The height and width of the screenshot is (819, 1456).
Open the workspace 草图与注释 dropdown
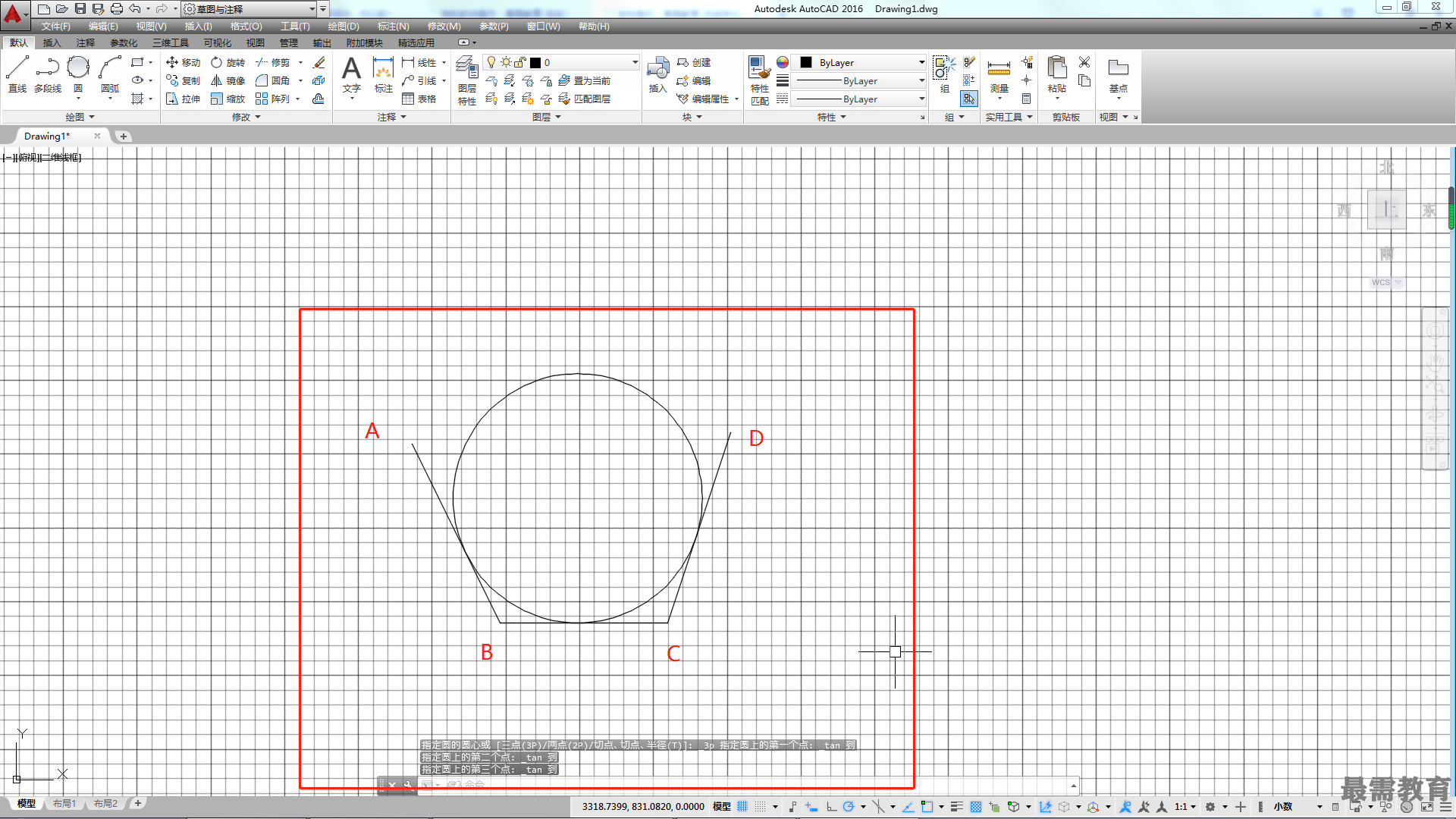tap(249, 9)
